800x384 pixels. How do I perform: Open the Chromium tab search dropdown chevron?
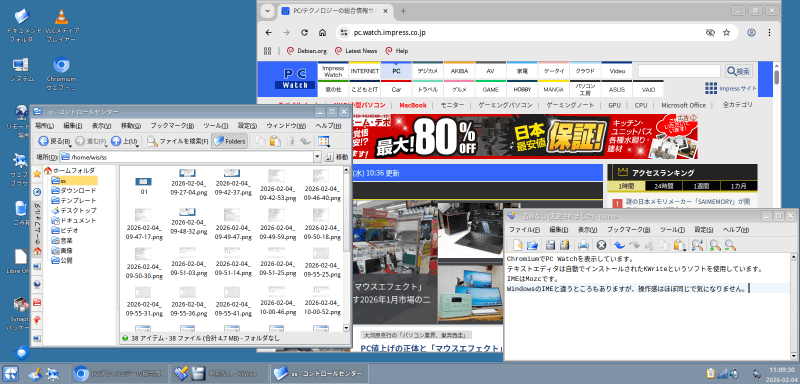[x=266, y=11]
